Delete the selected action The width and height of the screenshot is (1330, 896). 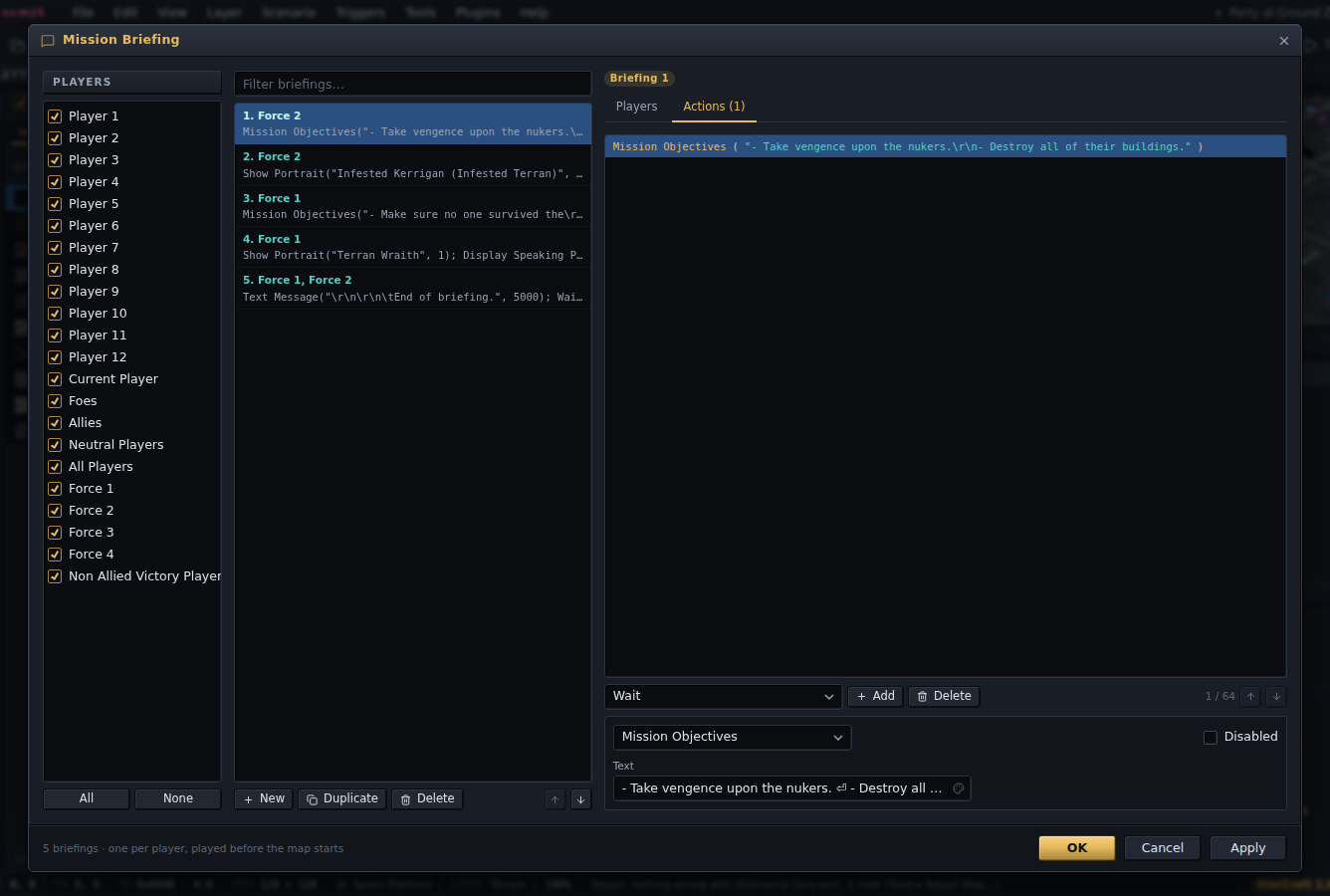click(944, 697)
